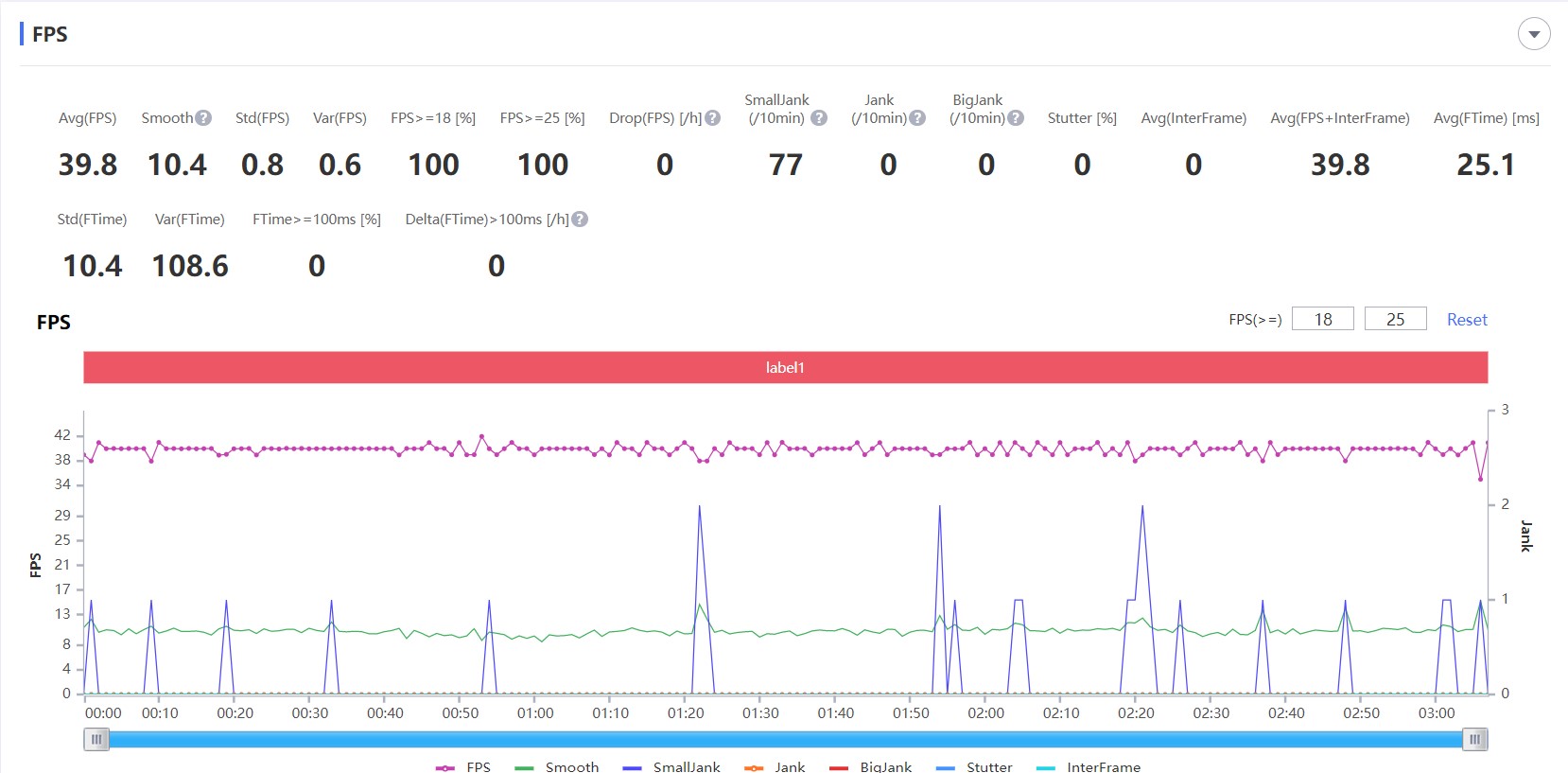Open SmallJank (/10min) help tooltip icon
This screenshot has height=773, width=1568.
click(819, 118)
